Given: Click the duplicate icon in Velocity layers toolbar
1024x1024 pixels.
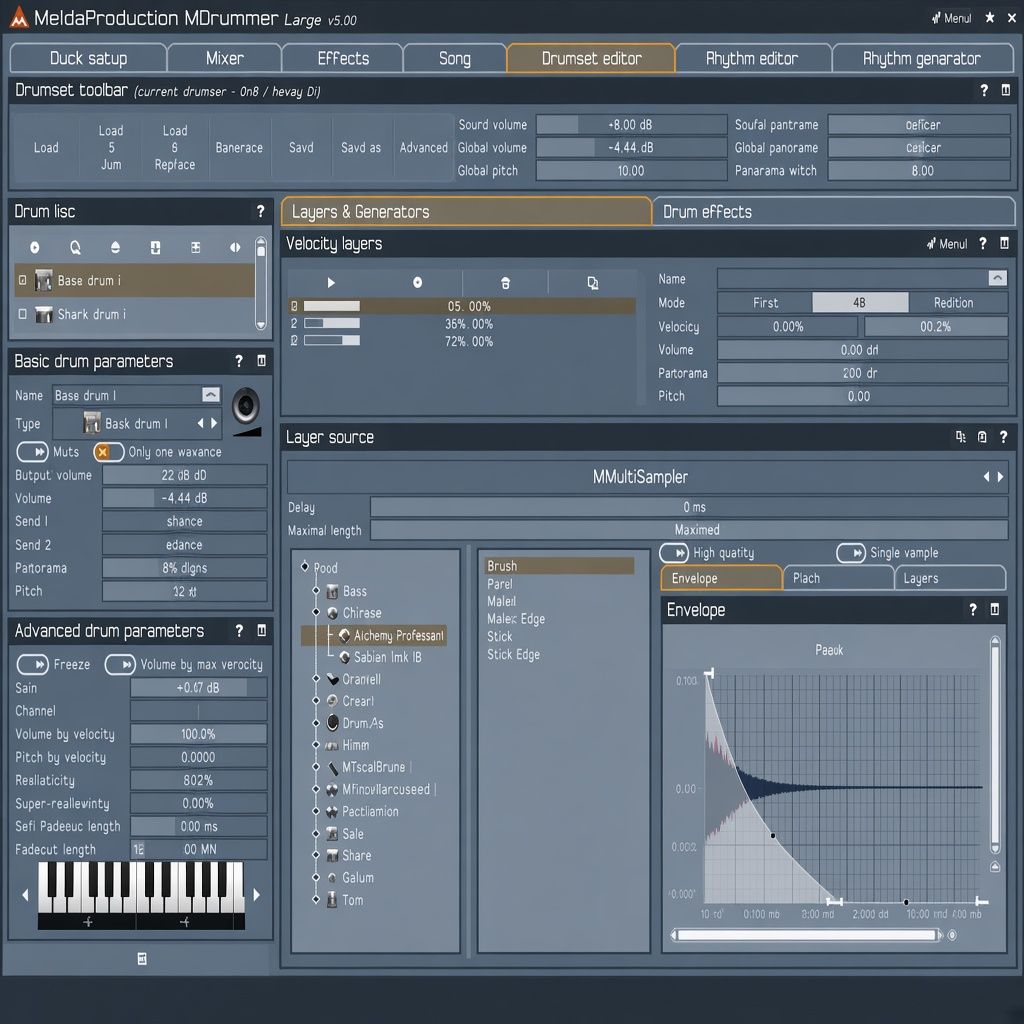Looking at the screenshot, I should (592, 283).
